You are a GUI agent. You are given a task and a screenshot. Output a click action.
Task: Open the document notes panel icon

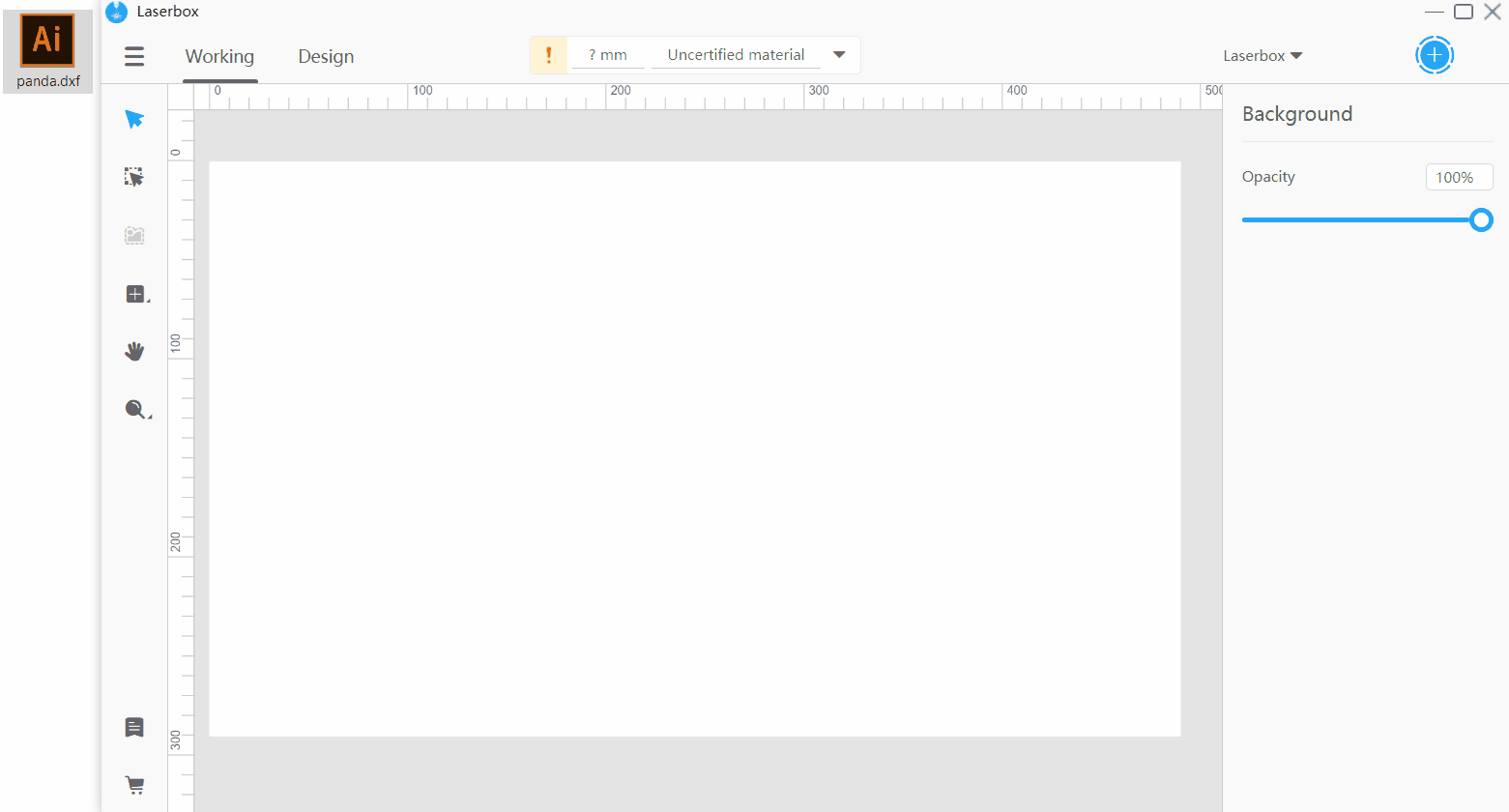(x=134, y=727)
